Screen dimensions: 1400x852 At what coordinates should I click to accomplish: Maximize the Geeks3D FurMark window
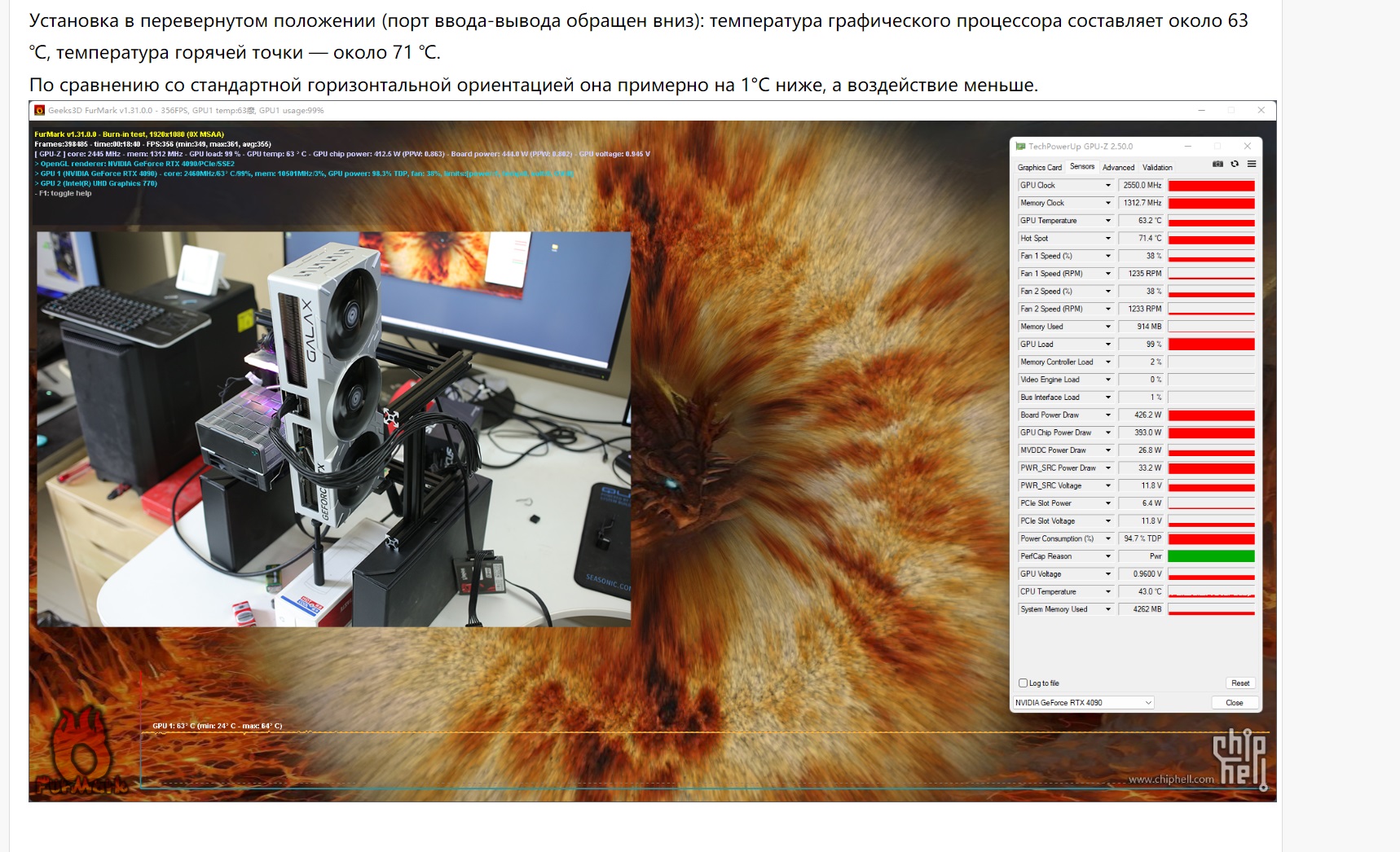[1231, 110]
